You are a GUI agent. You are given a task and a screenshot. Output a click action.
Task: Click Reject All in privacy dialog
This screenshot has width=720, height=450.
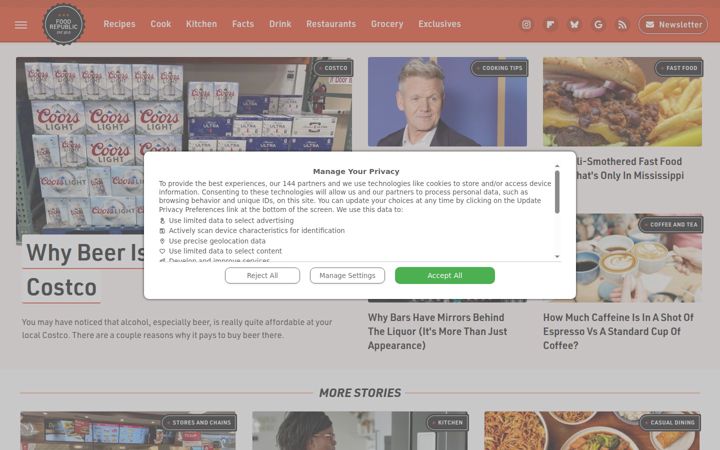(x=262, y=276)
